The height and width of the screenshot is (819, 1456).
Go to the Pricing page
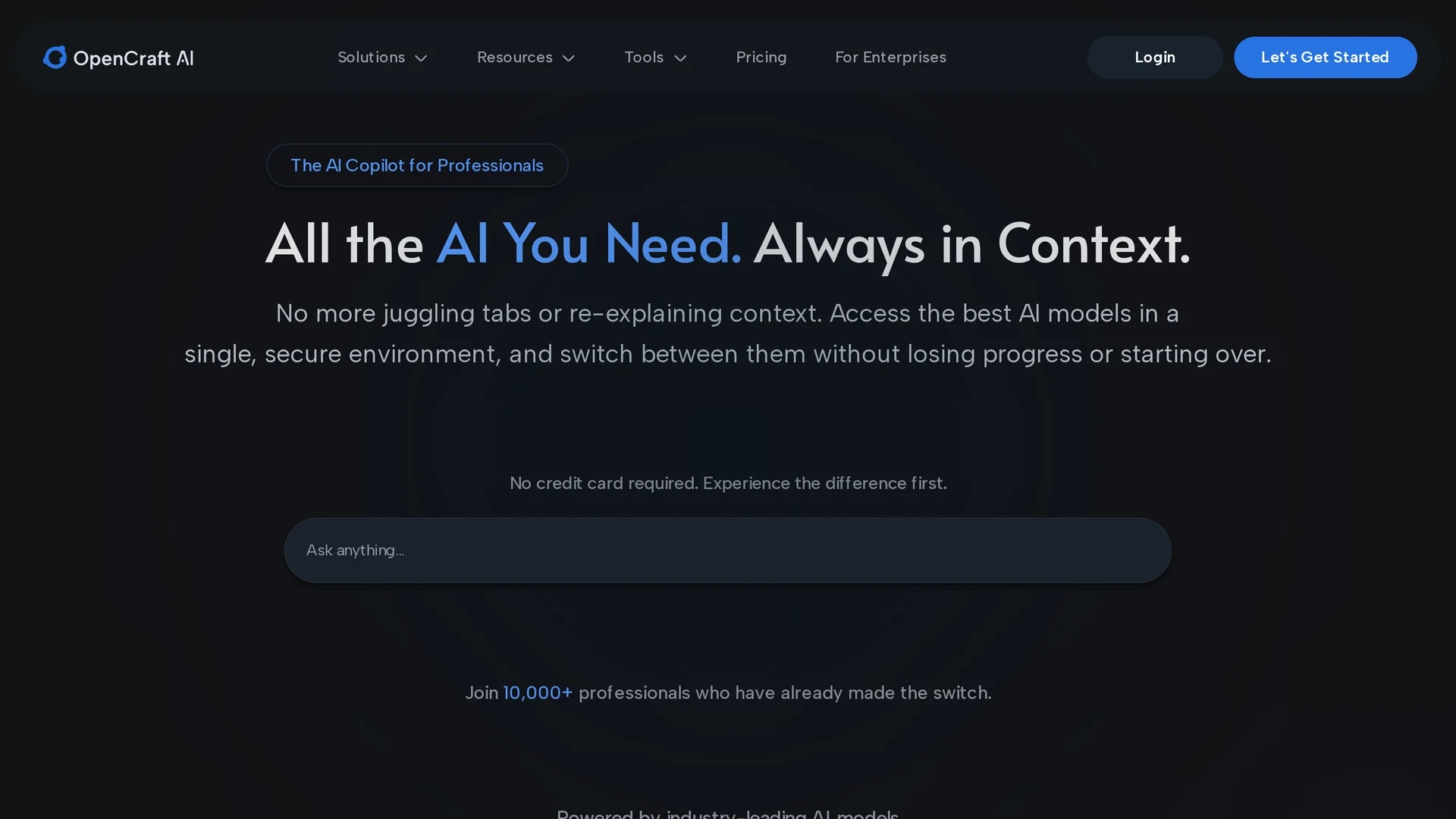coord(761,58)
